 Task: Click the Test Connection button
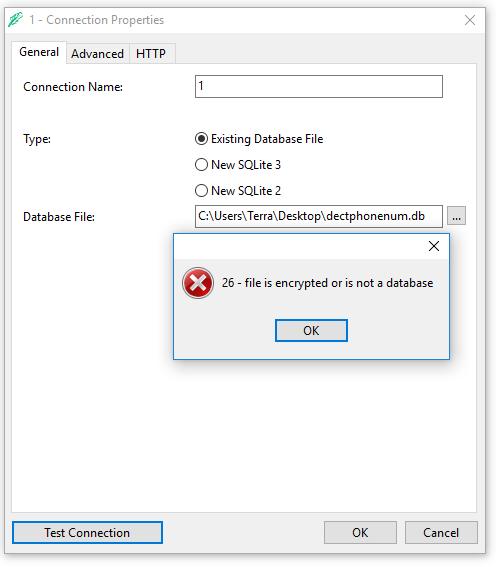pyautogui.click(x=87, y=533)
